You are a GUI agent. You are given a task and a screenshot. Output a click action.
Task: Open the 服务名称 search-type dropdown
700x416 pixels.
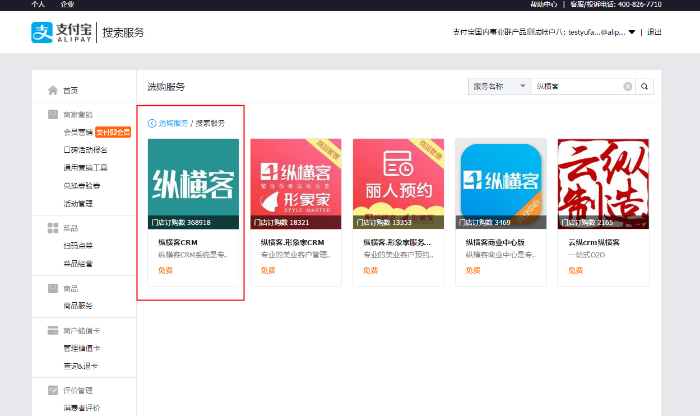tap(499, 87)
